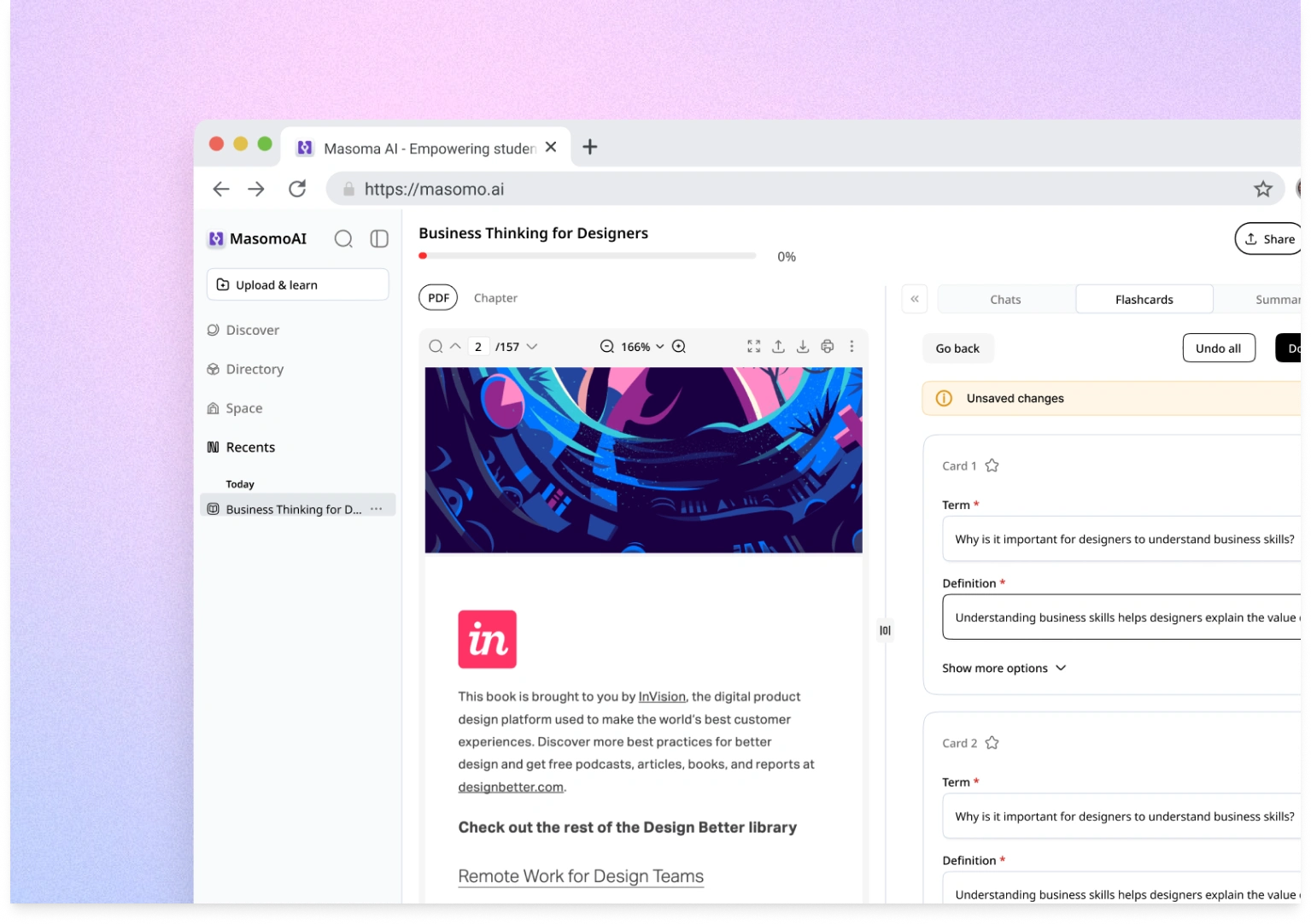Click the colorful cover illustration in the PDF

pos(644,460)
